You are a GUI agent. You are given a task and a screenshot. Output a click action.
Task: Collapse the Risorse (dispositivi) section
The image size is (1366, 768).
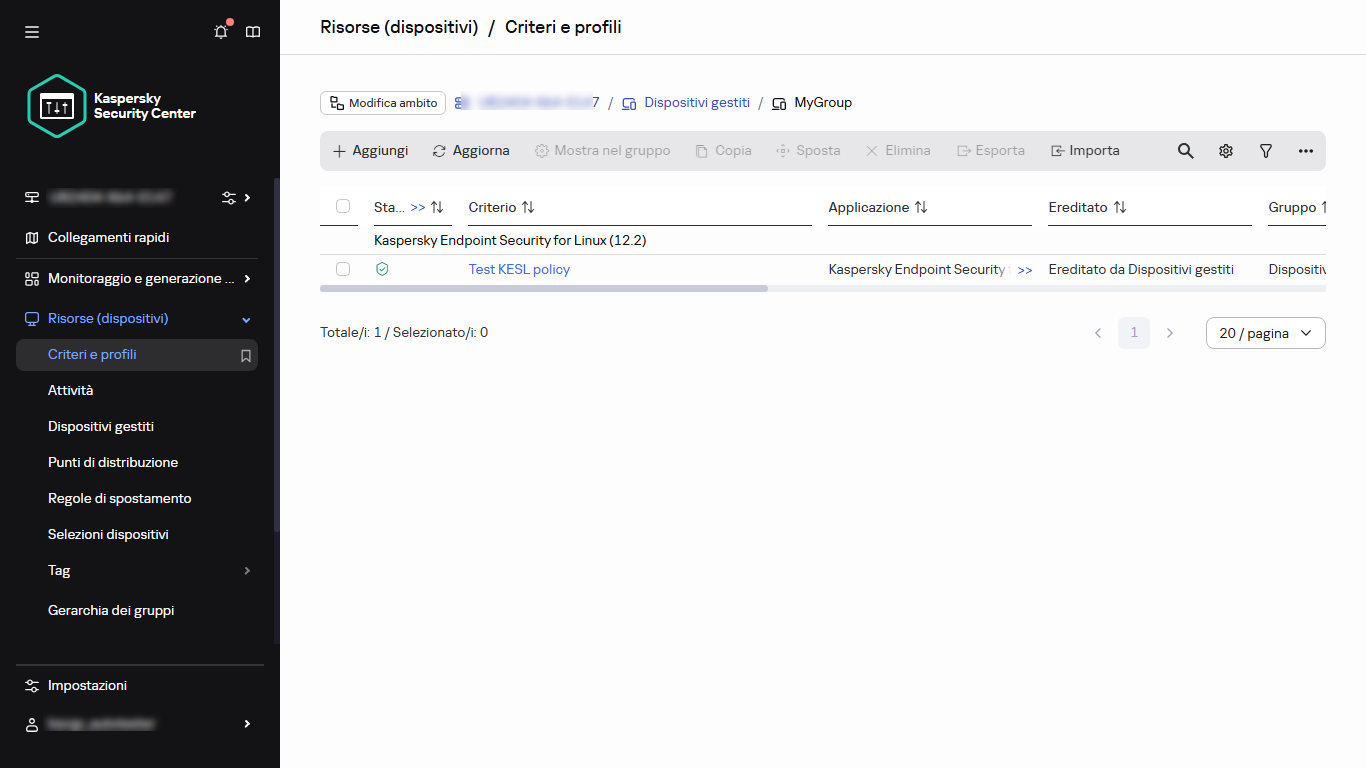(246, 319)
